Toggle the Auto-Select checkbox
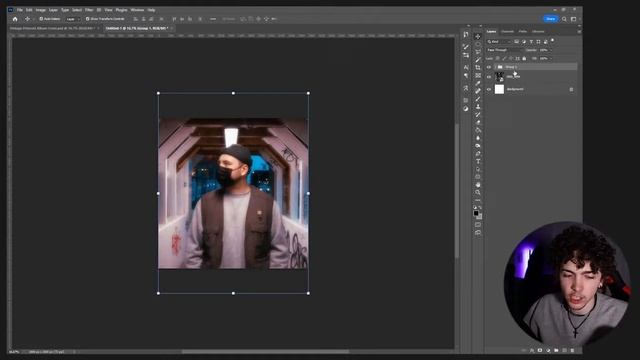The image size is (640, 360). pos(41,19)
